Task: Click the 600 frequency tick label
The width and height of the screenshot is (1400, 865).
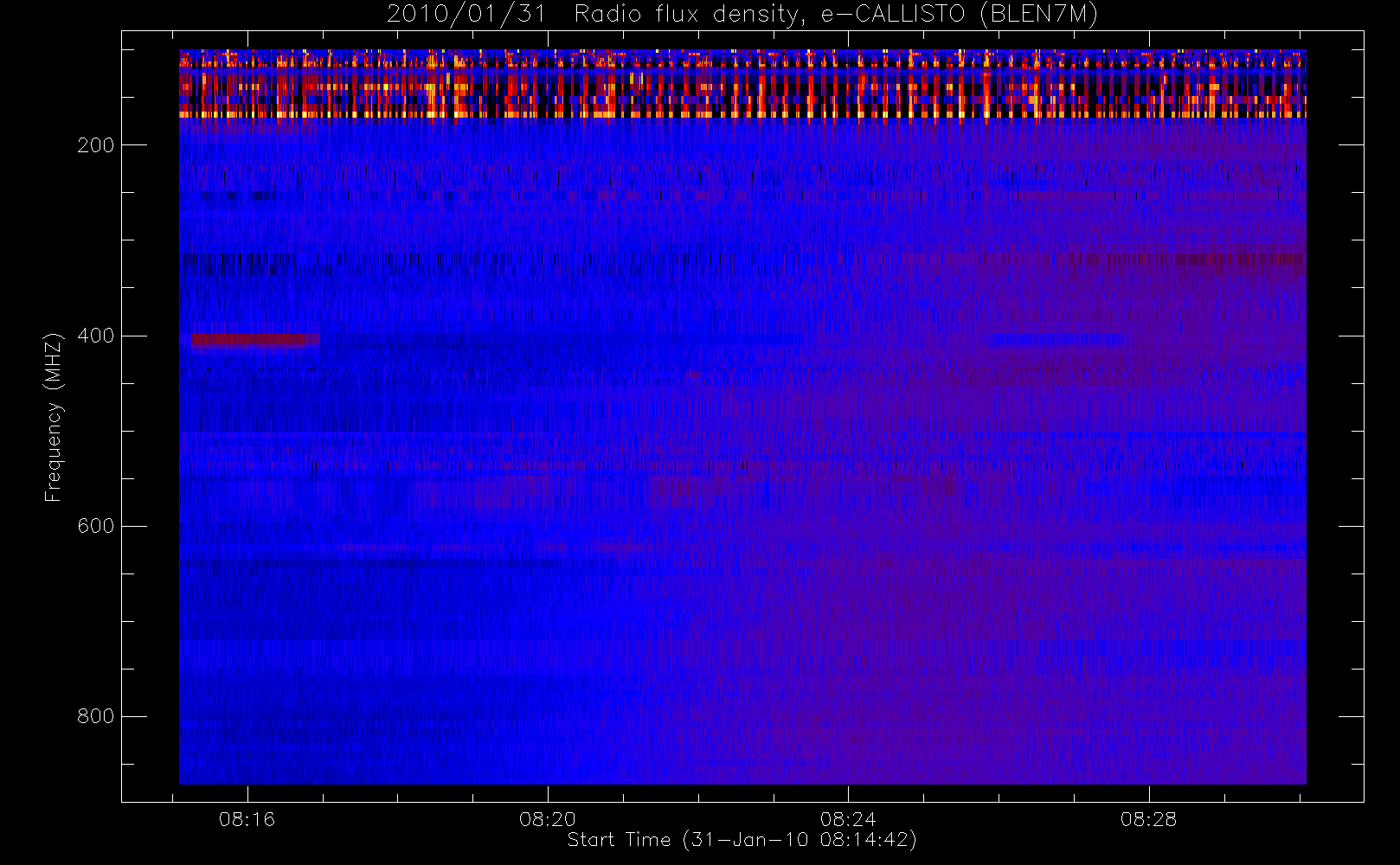Action: coord(95,526)
